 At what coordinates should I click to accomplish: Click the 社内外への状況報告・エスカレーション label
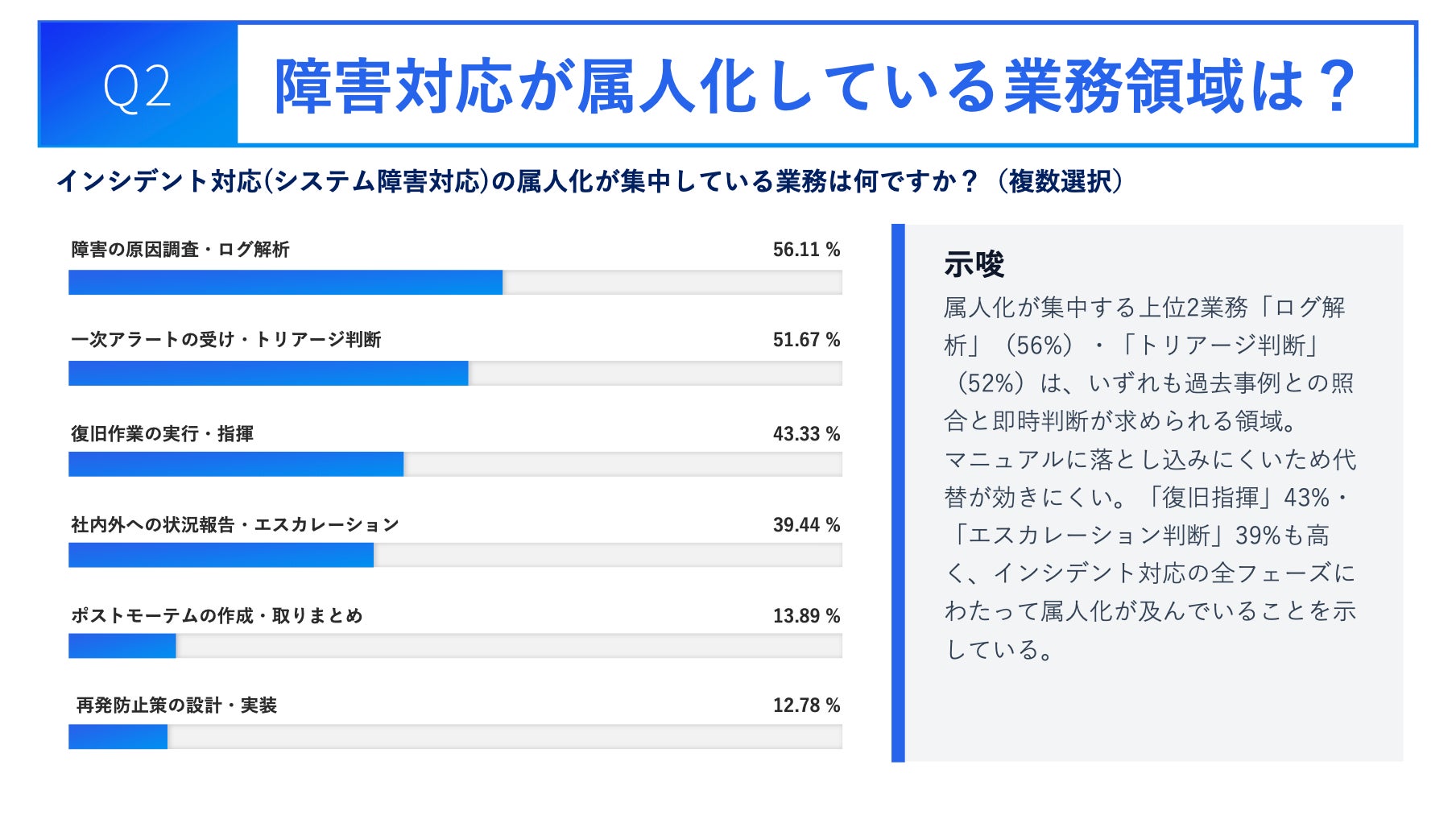(x=235, y=525)
